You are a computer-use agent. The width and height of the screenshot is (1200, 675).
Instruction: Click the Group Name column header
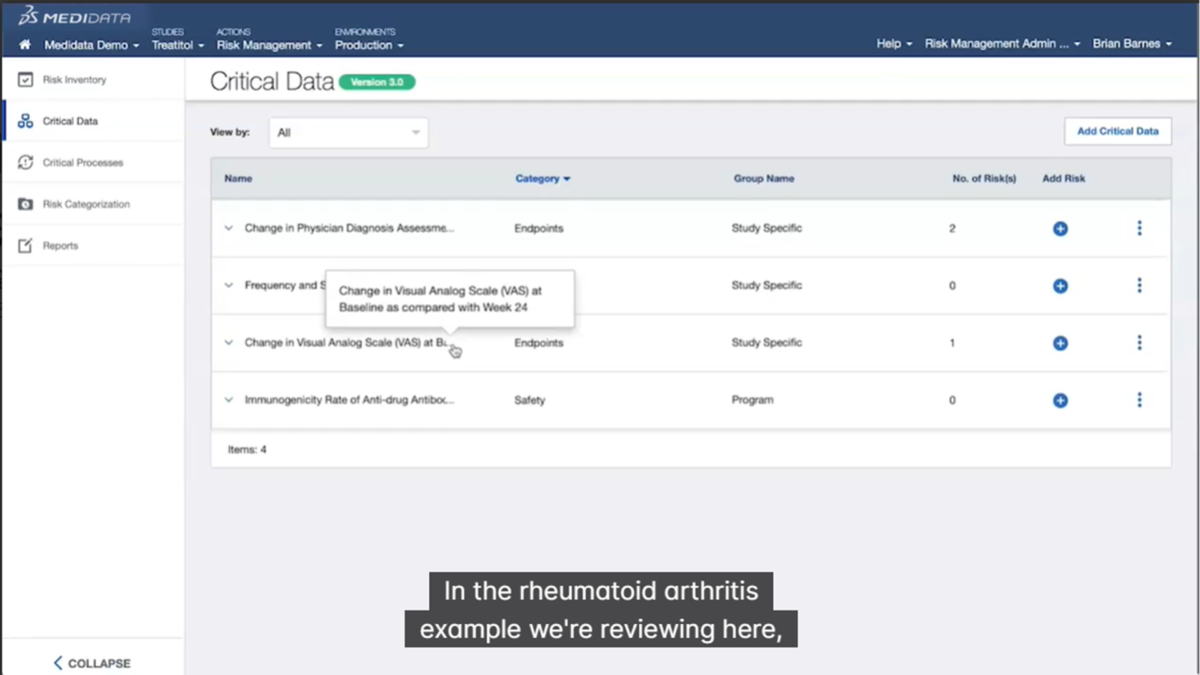[x=764, y=179]
